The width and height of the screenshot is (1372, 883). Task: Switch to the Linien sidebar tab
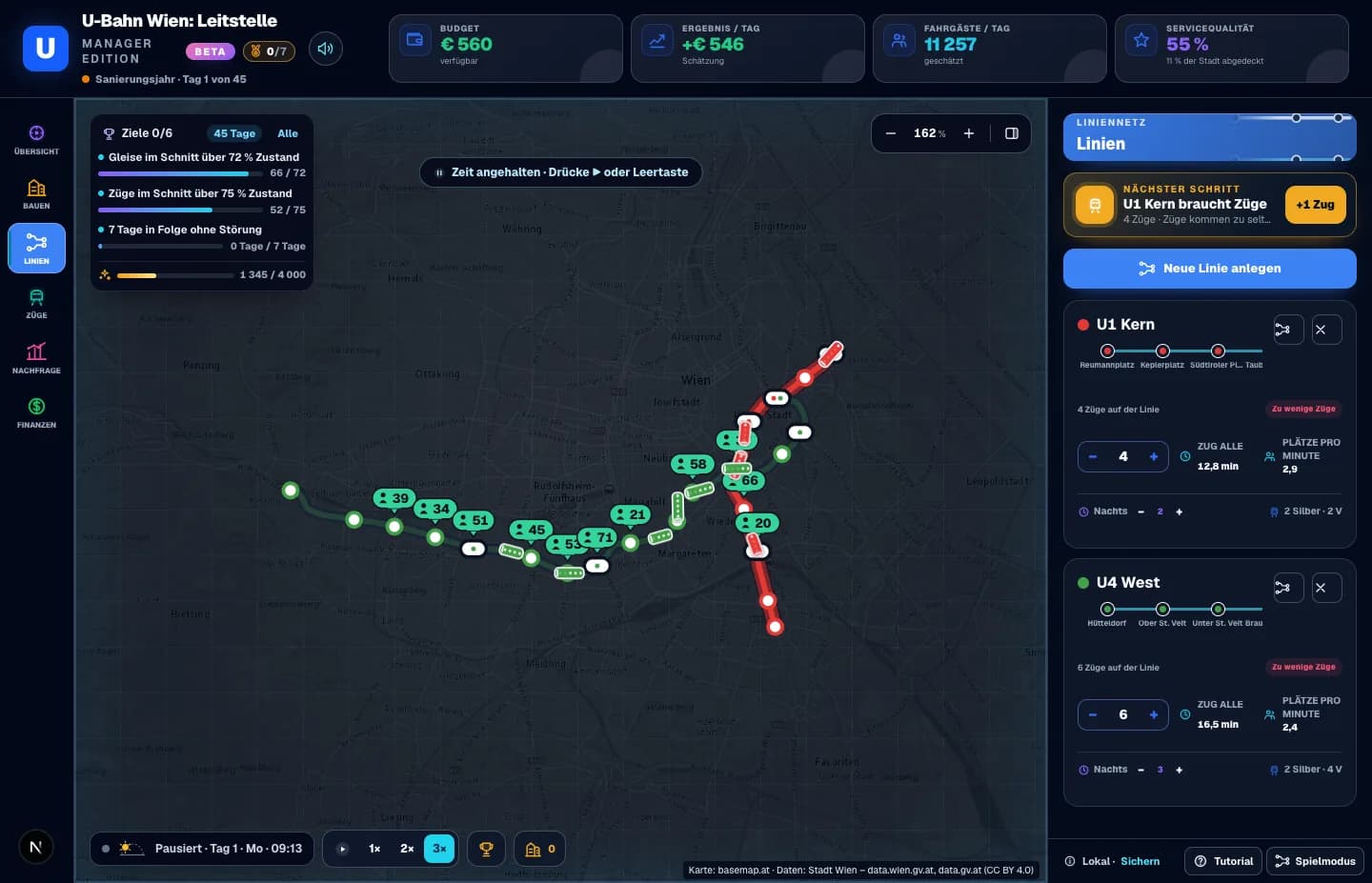coord(36,249)
